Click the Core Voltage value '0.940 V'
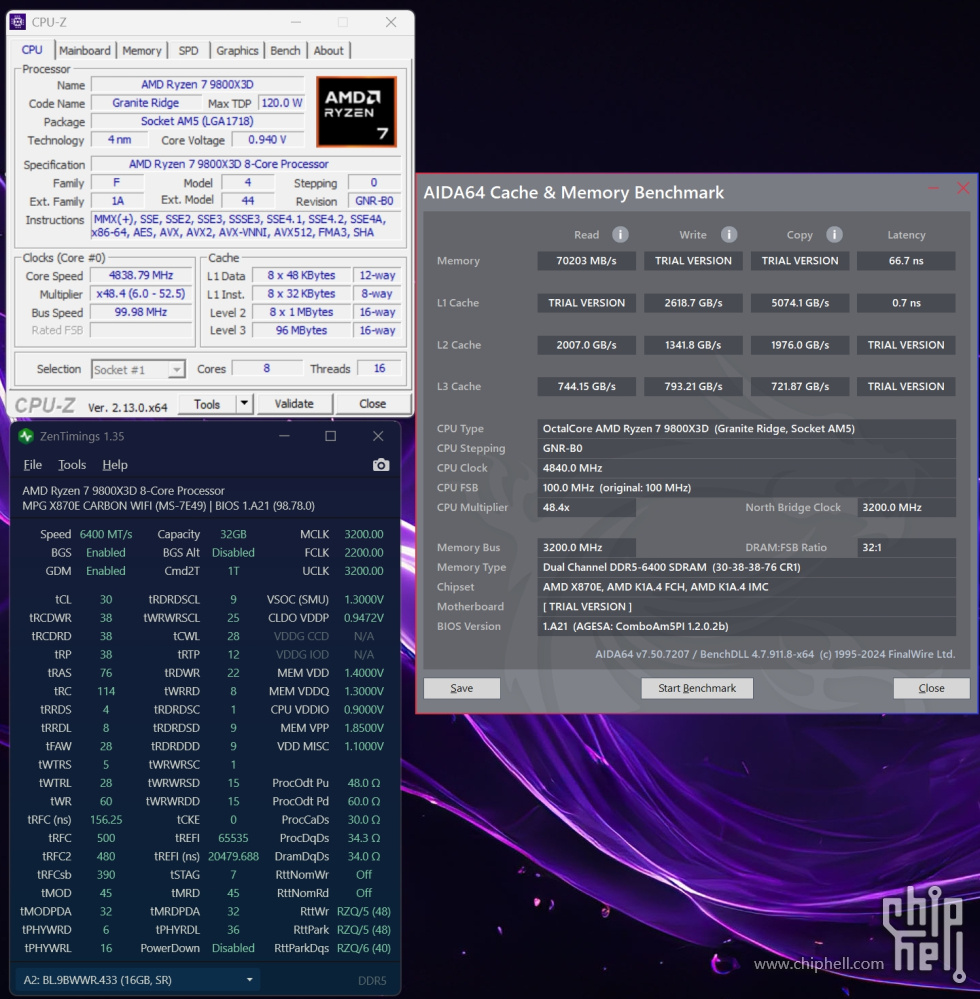The image size is (980, 999). 267,140
